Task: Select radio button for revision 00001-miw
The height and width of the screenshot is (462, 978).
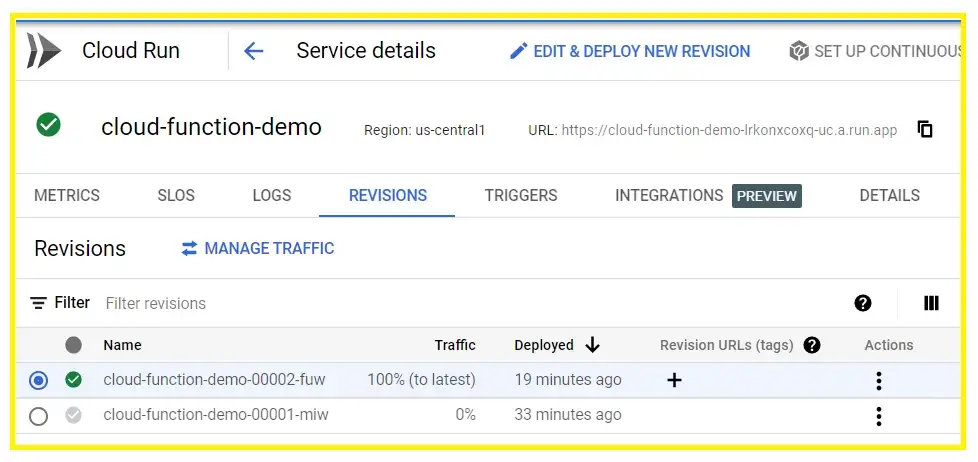Action: point(39,416)
